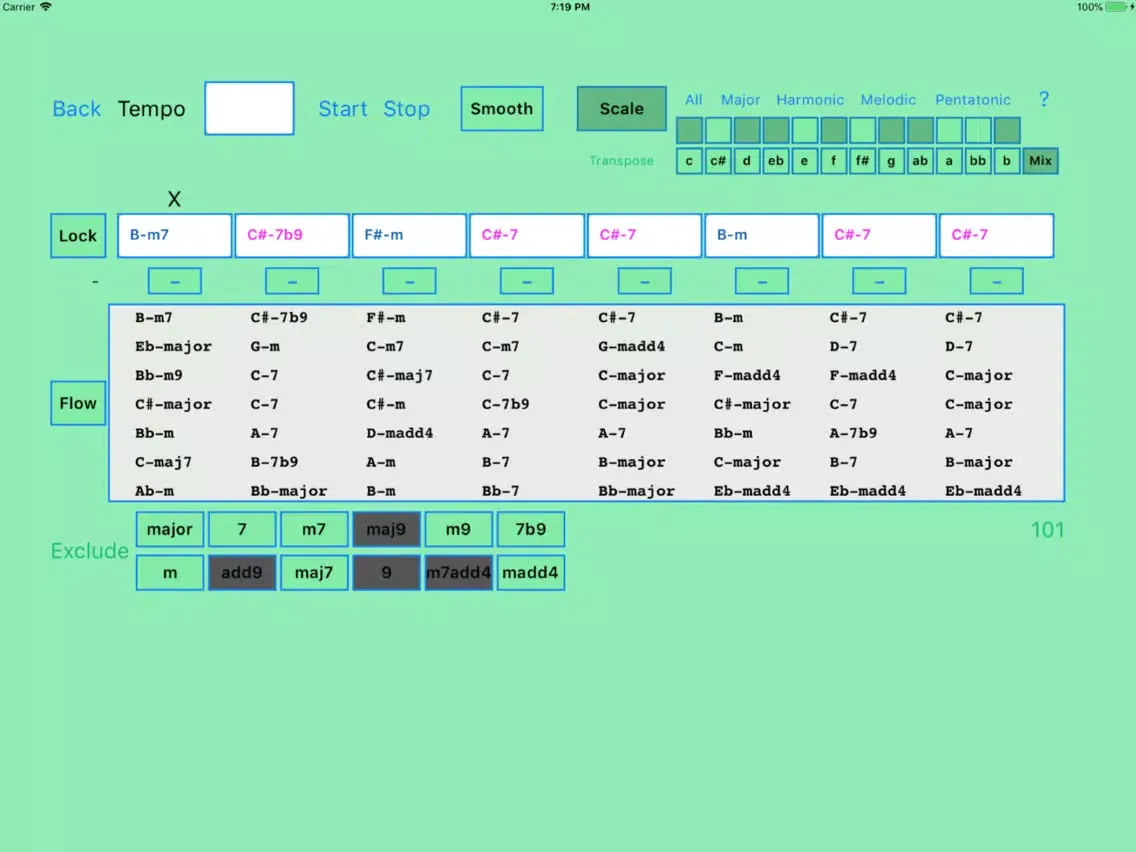The image size is (1136, 852).
Task: Exclude the m chord type
Action: [170, 573]
